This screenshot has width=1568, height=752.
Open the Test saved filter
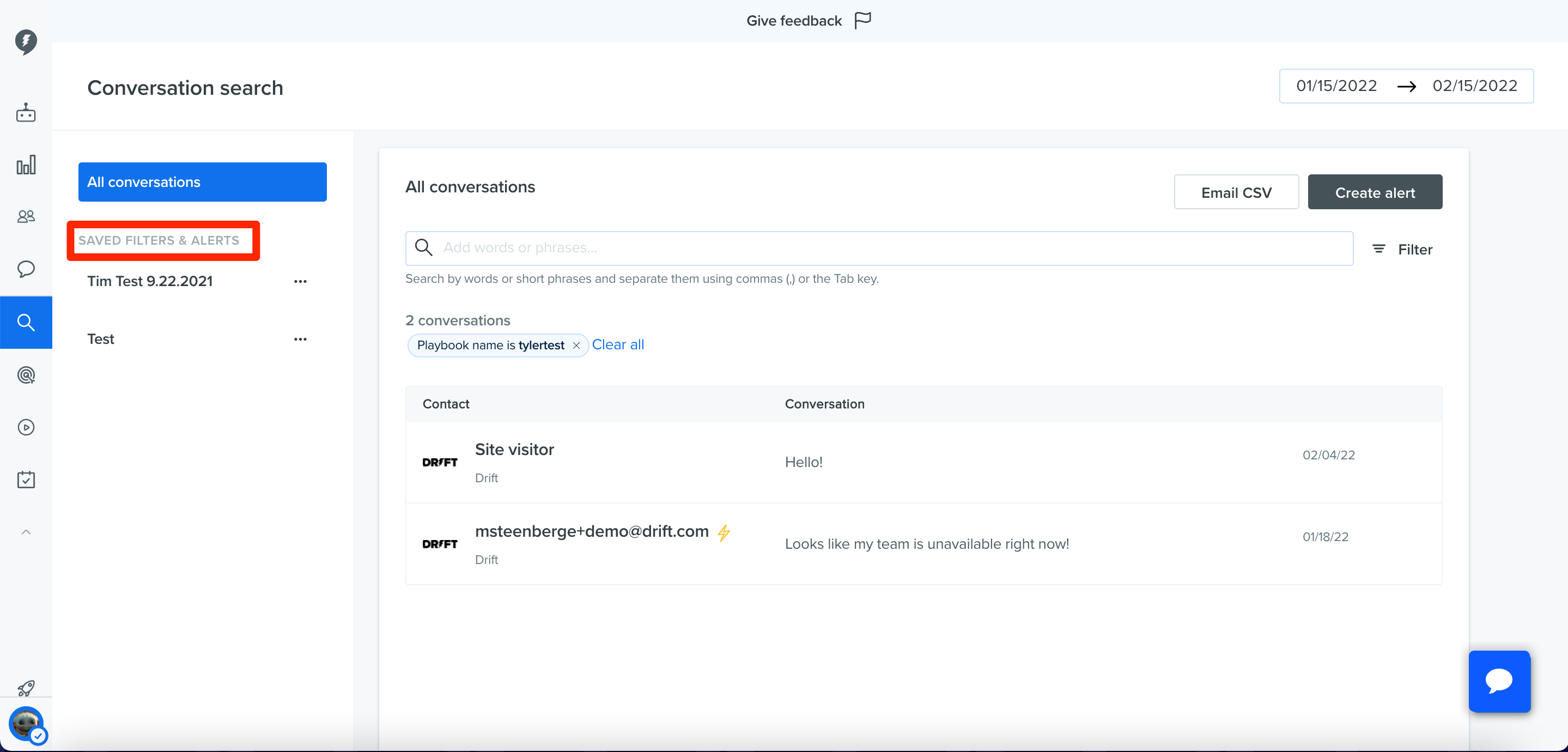(100, 338)
